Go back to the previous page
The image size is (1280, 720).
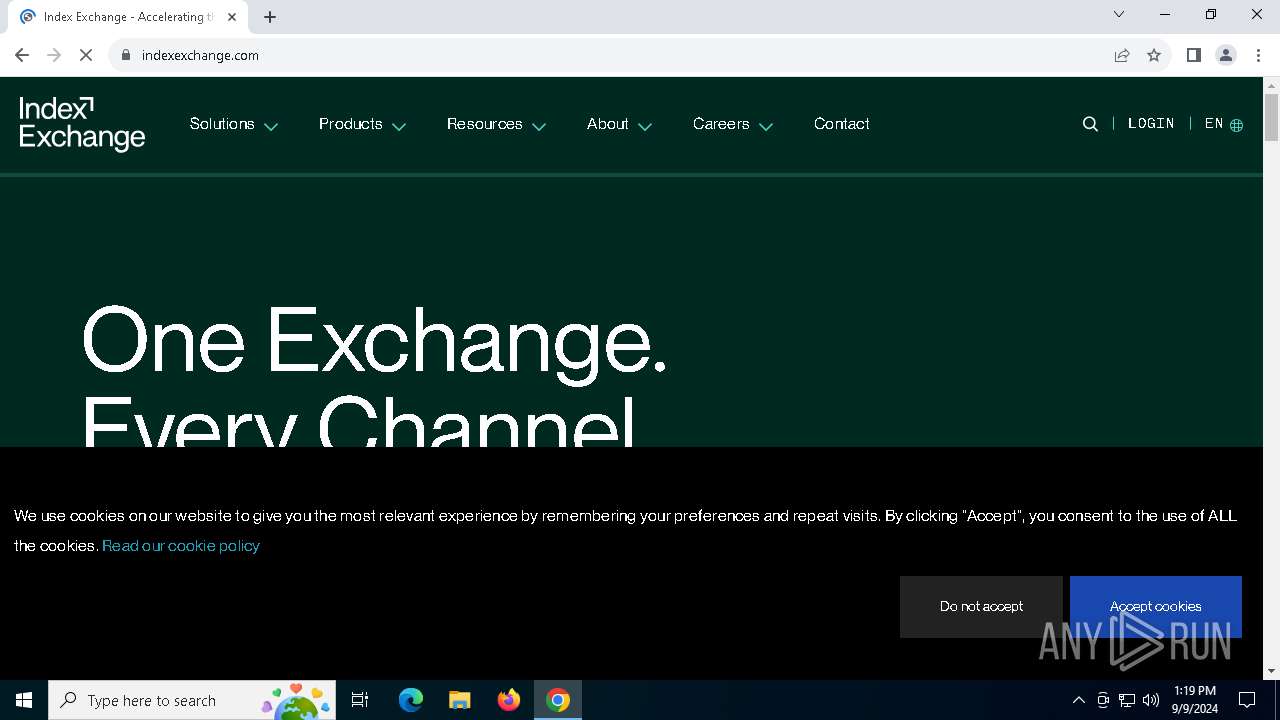(x=22, y=55)
